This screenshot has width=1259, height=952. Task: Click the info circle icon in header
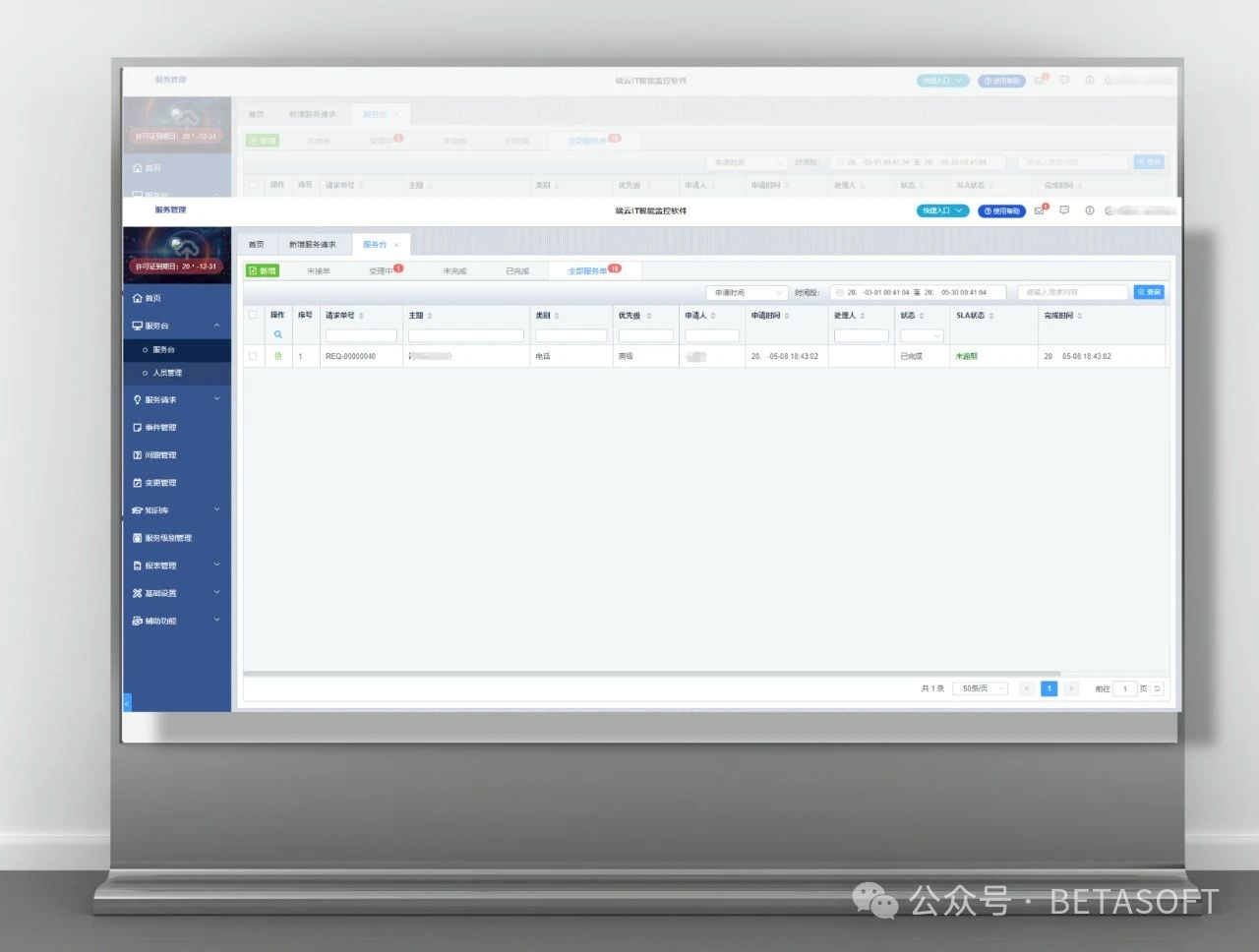(1089, 210)
